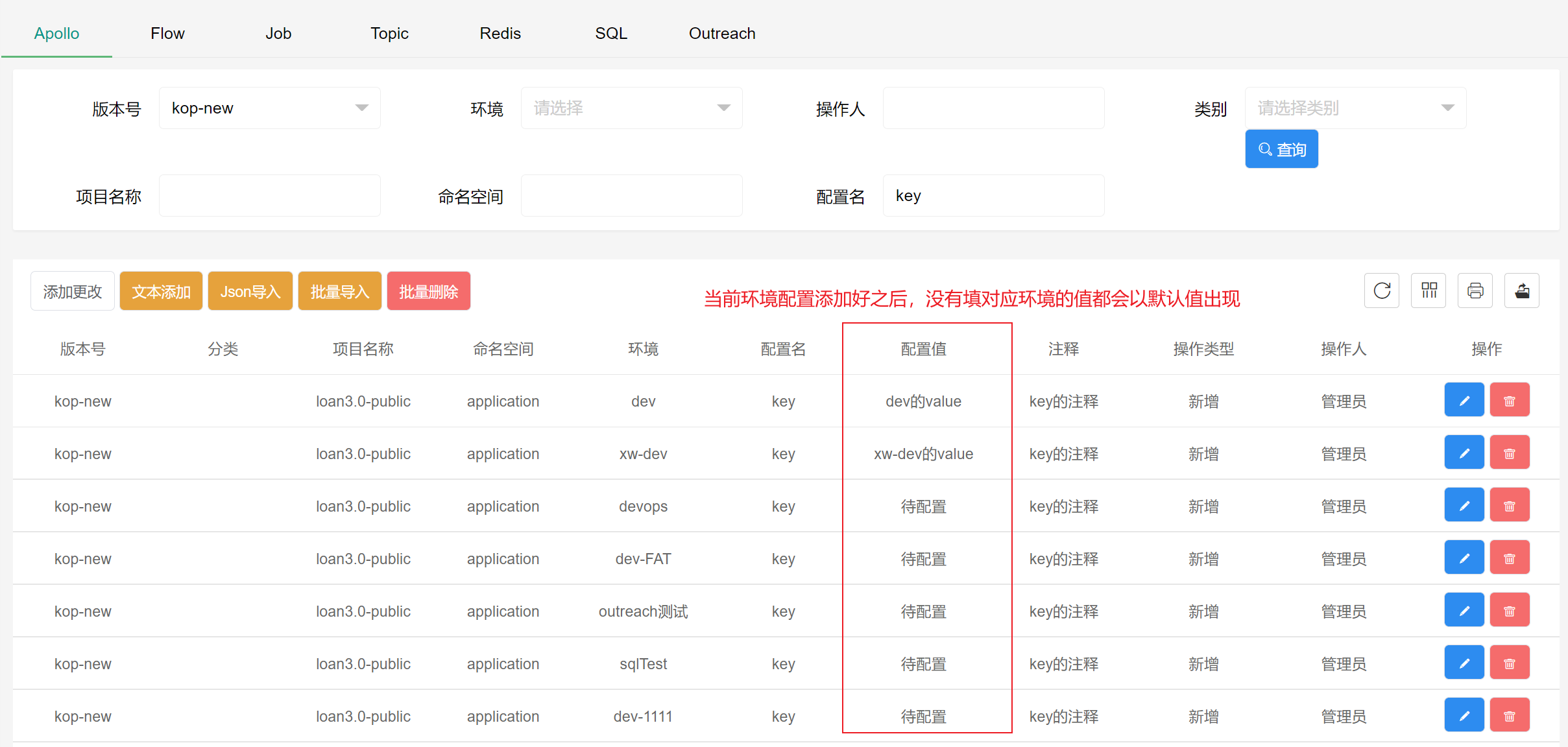This screenshot has width=1568, height=747.
Task: Switch to the Outreach tab
Action: 721,34
